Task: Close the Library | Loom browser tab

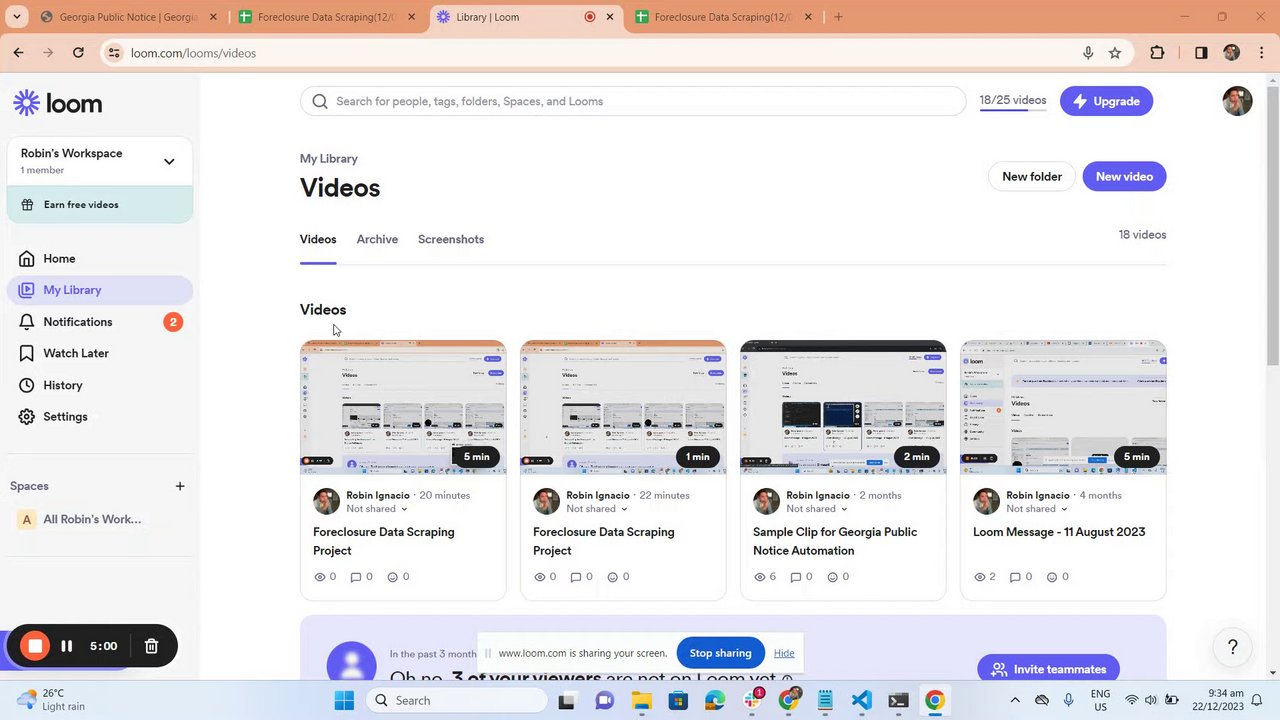Action: (x=610, y=17)
